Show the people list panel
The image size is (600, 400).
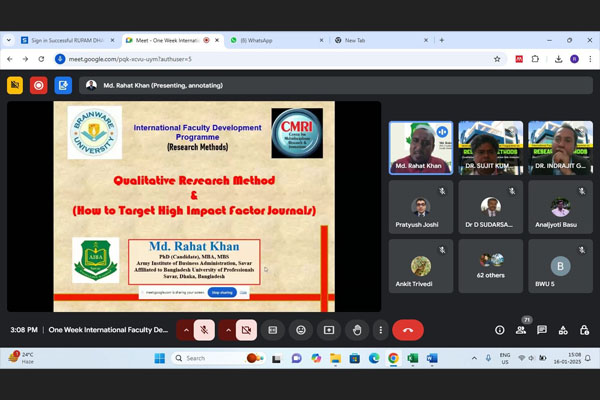click(520, 329)
